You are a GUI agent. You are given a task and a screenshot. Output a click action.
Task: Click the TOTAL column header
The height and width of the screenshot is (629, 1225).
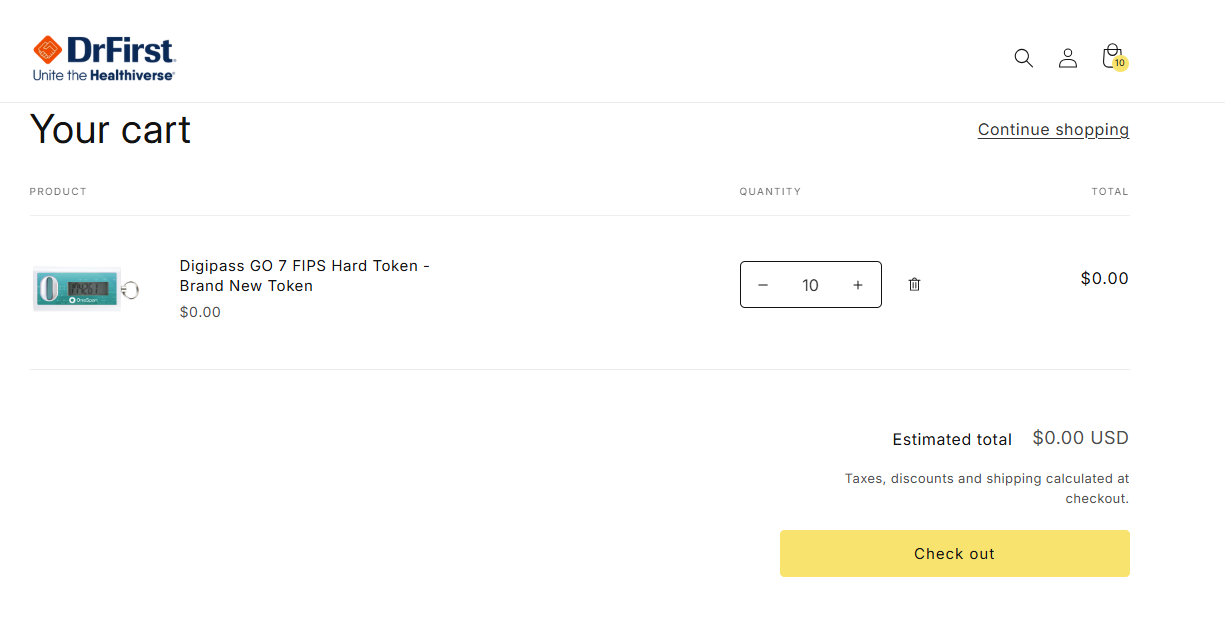click(1109, 192)
